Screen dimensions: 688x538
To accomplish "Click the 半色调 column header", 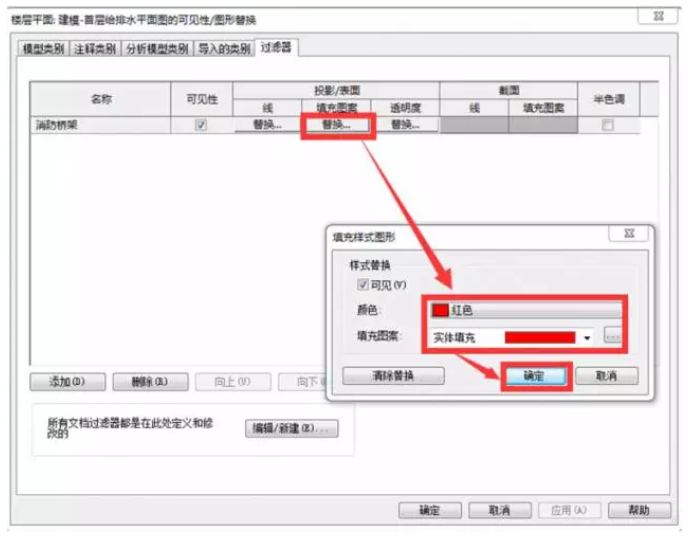I will tap(609, 99).
